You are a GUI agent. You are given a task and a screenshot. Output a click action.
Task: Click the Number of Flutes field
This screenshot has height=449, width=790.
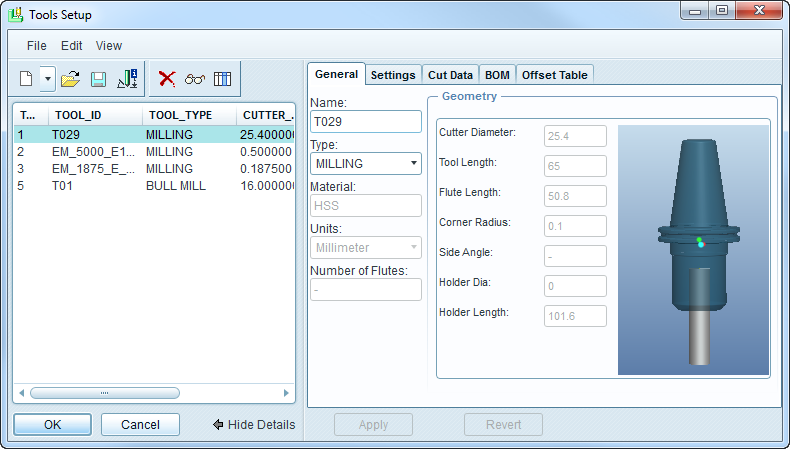(366, 290)
